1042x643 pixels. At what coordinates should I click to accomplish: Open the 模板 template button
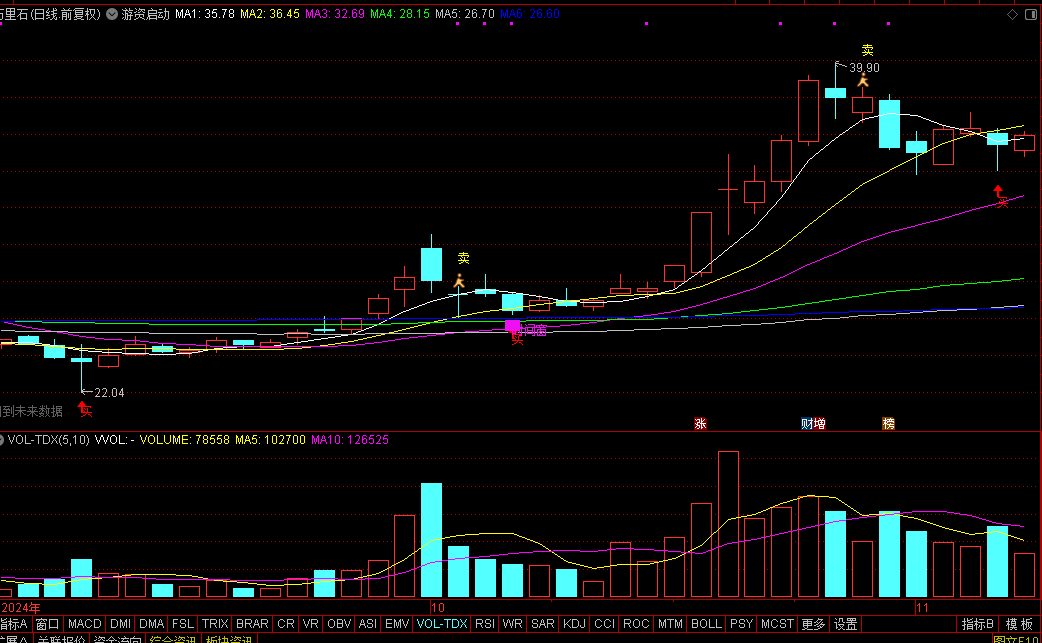(x=1019, y=624)
